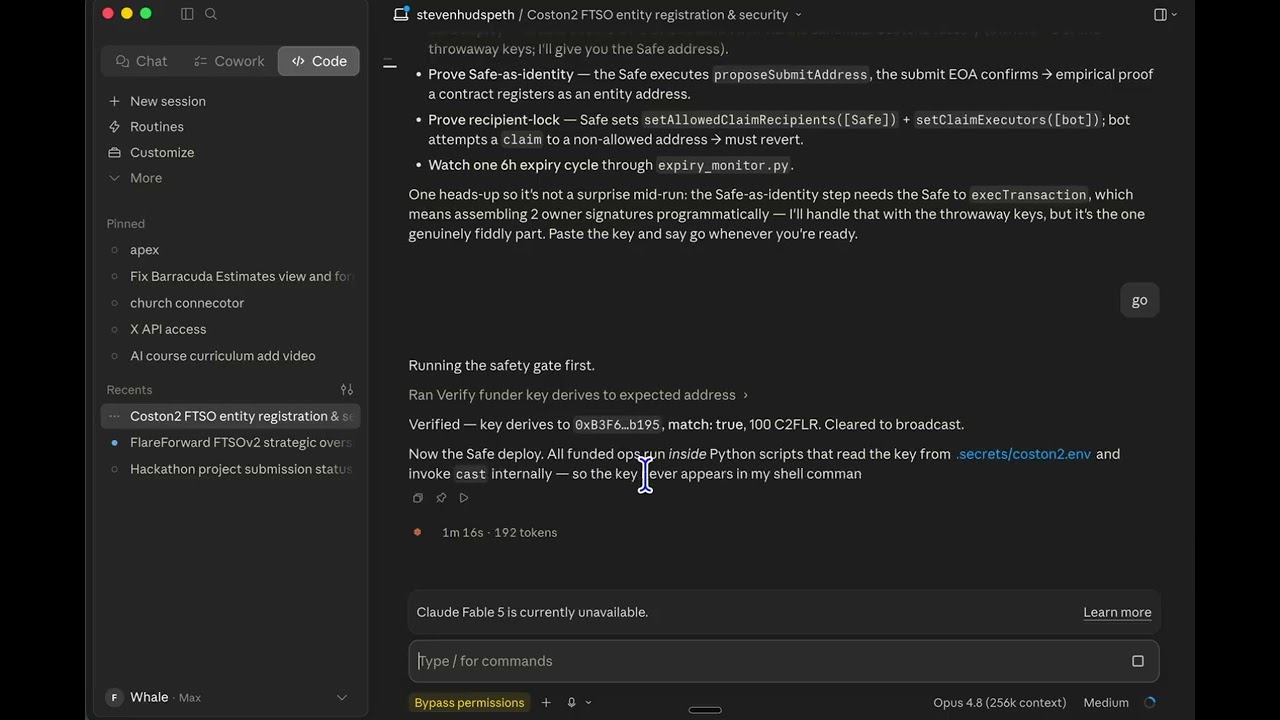The height and width of the screenshot is (720, 1280).
Task: Click the collapse outline icon beside messages
Action: tap(389, 65)
